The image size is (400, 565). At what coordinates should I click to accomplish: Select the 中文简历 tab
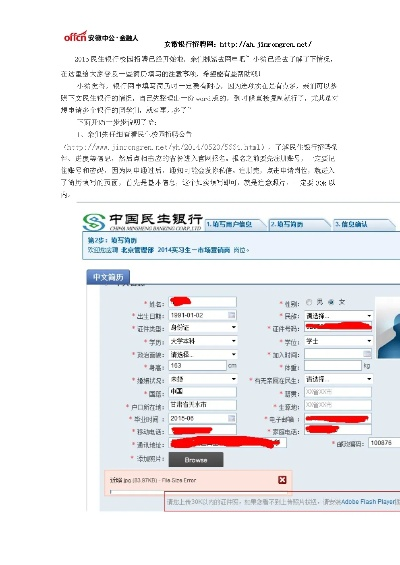[108, 277]
